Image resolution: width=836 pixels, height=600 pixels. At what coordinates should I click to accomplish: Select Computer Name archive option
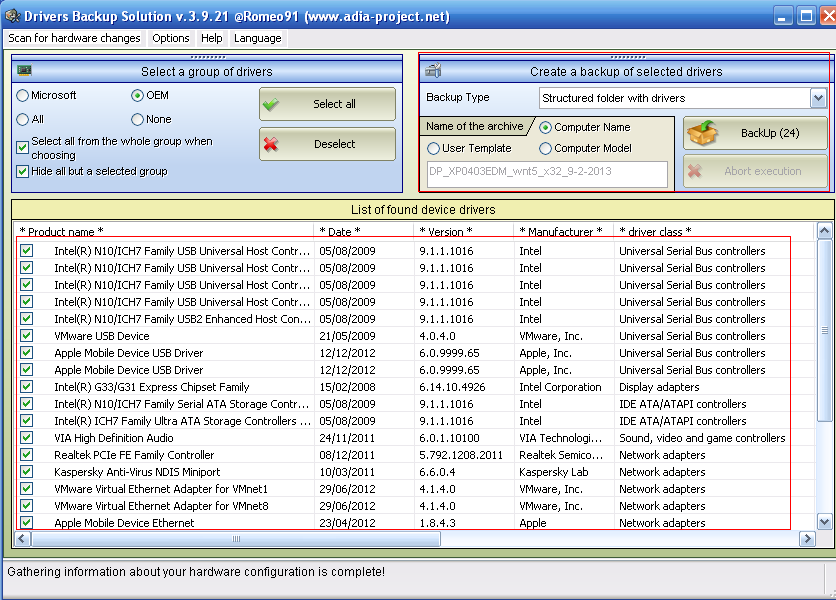coord(545,127)
